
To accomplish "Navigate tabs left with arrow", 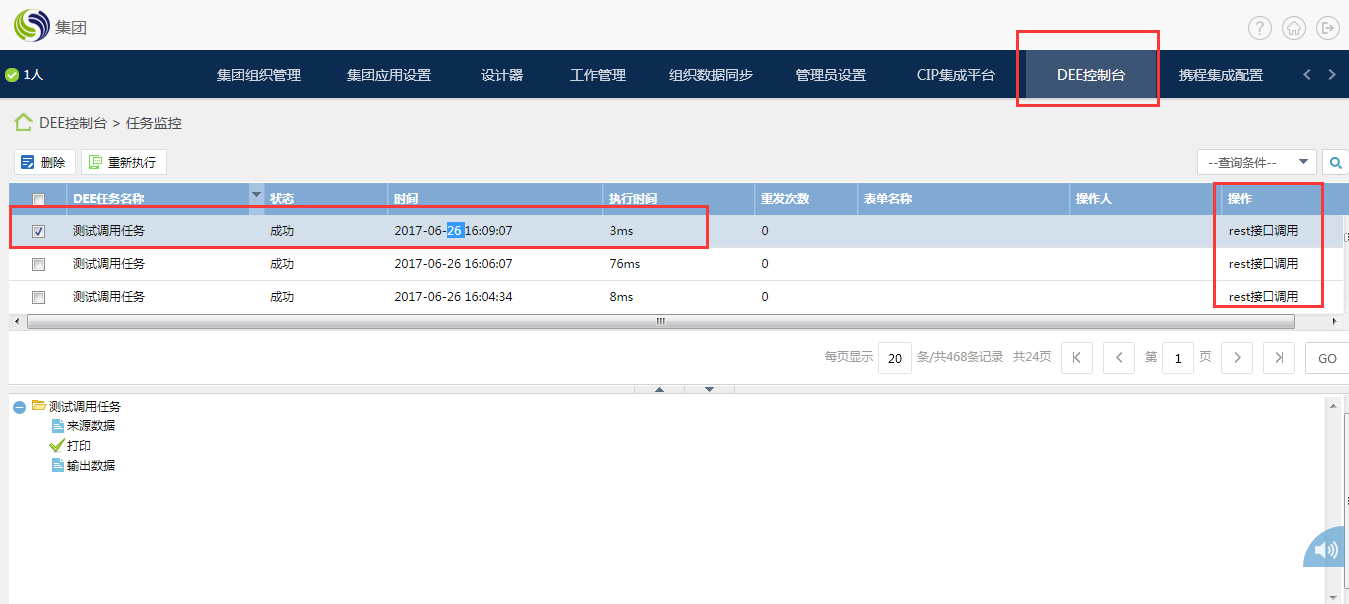I will [x=1307, y=75].
